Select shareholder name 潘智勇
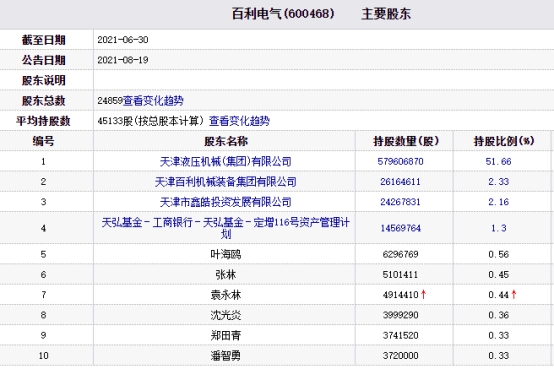 click(x=225, y=356)
